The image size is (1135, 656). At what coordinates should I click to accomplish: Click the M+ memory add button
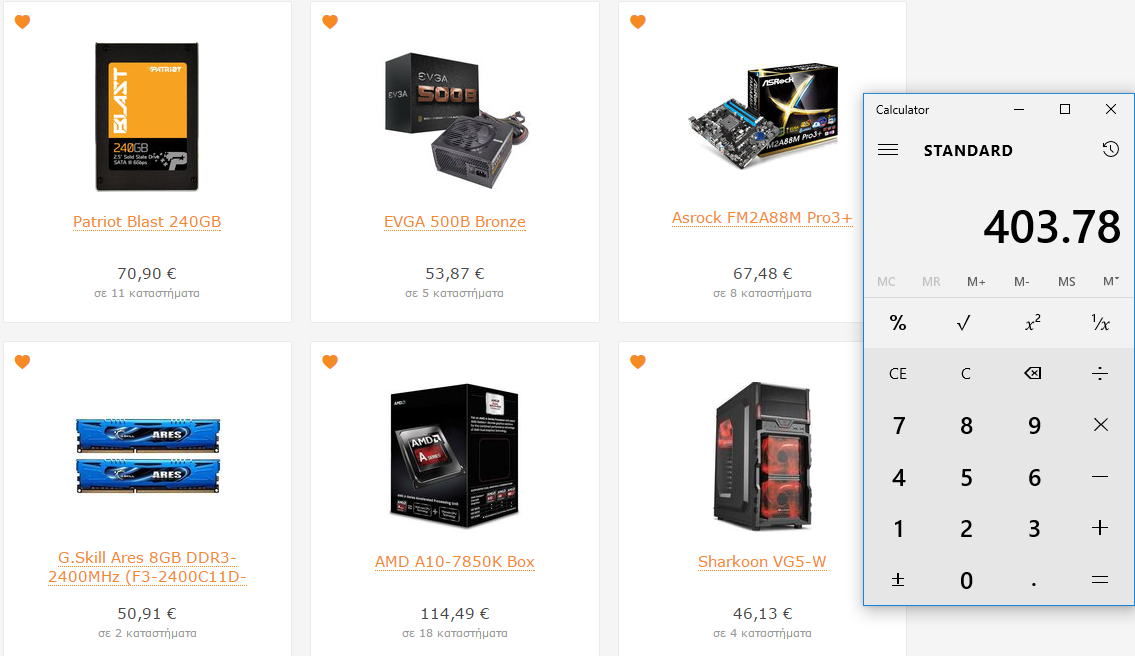point(976,281)
